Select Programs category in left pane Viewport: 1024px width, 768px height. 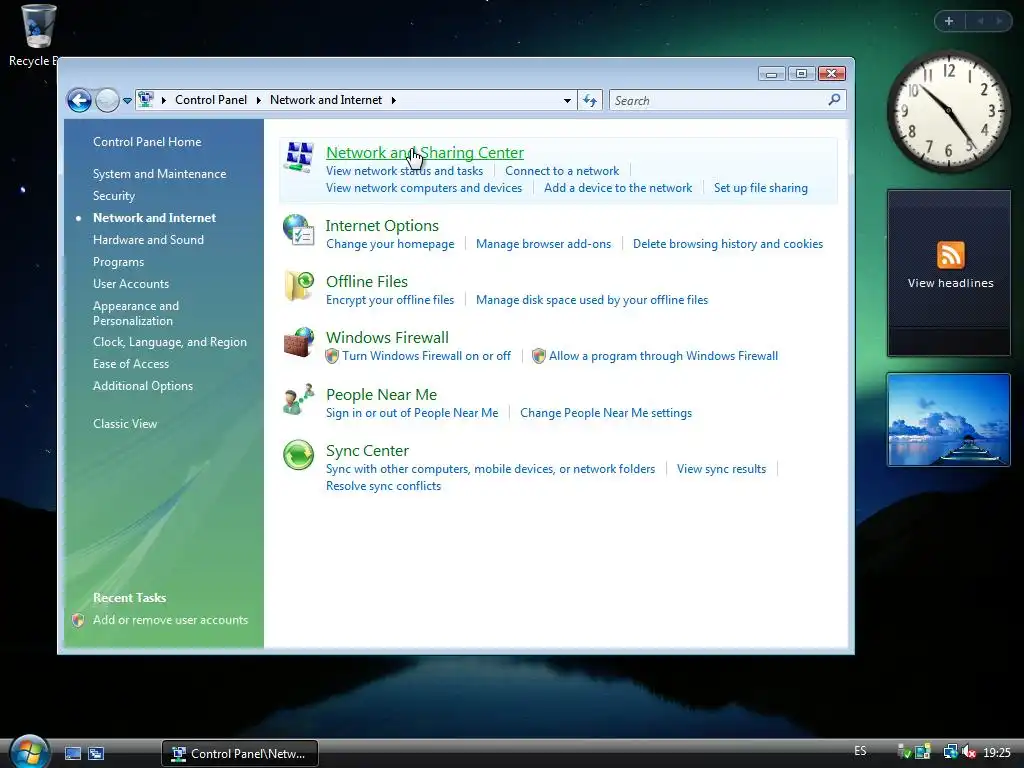[x=118, y=262]
